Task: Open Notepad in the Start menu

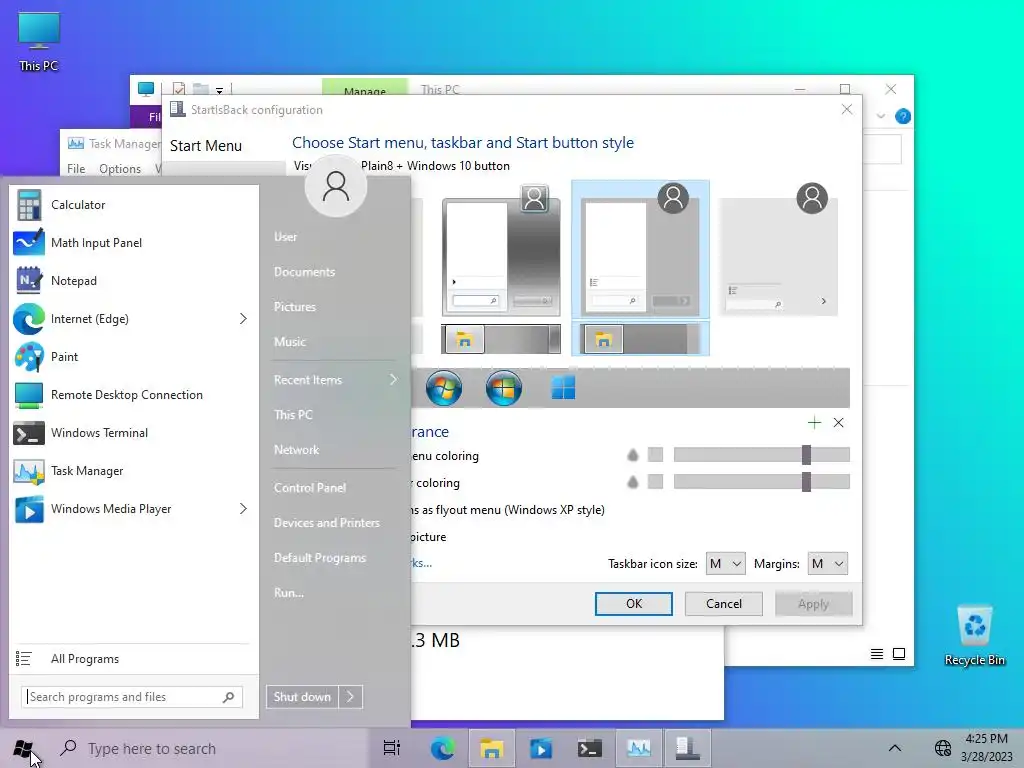Action: coord(134,281)
